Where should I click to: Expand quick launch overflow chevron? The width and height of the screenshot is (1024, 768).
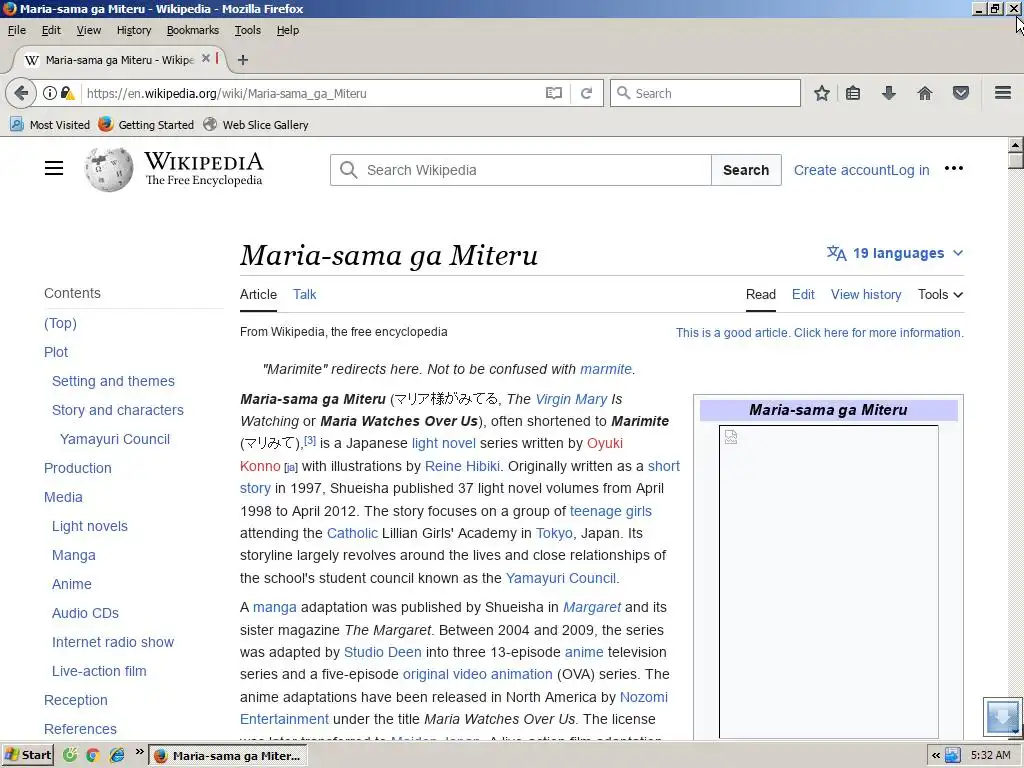pos(139,752)
